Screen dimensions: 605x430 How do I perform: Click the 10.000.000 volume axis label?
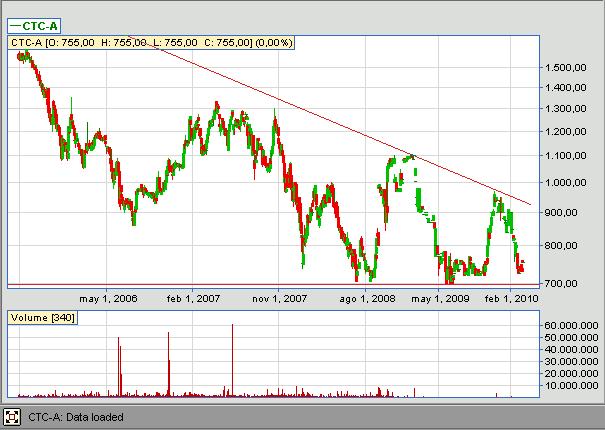(571, 386)
